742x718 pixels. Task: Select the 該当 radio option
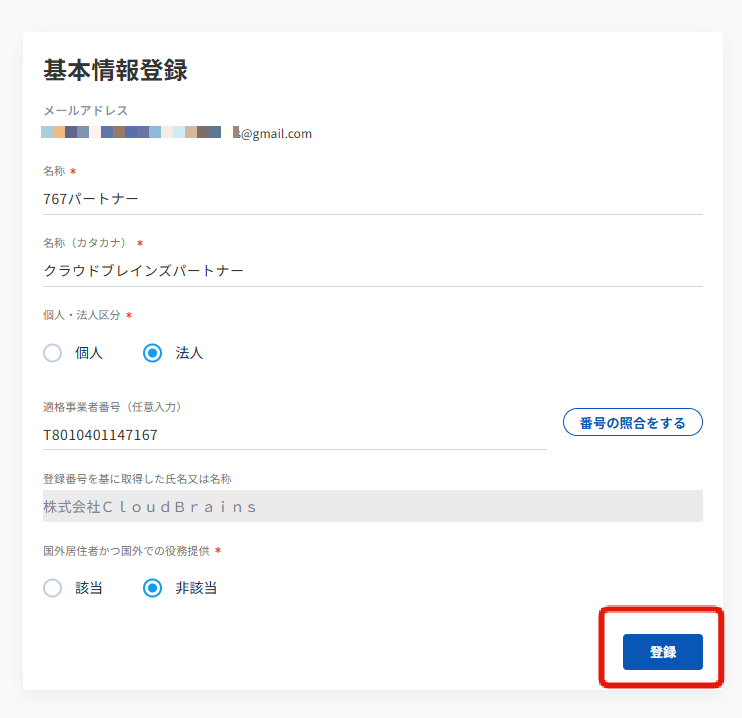pos(53,588)
